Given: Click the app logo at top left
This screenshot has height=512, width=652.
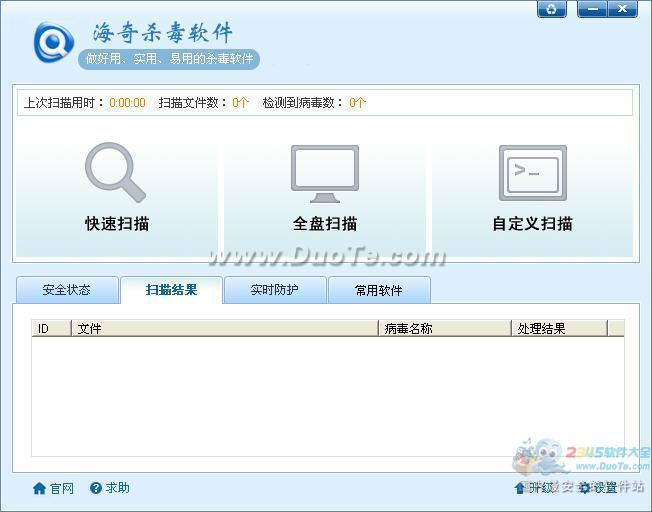Looking at the screenshot, I should (51, 42).
